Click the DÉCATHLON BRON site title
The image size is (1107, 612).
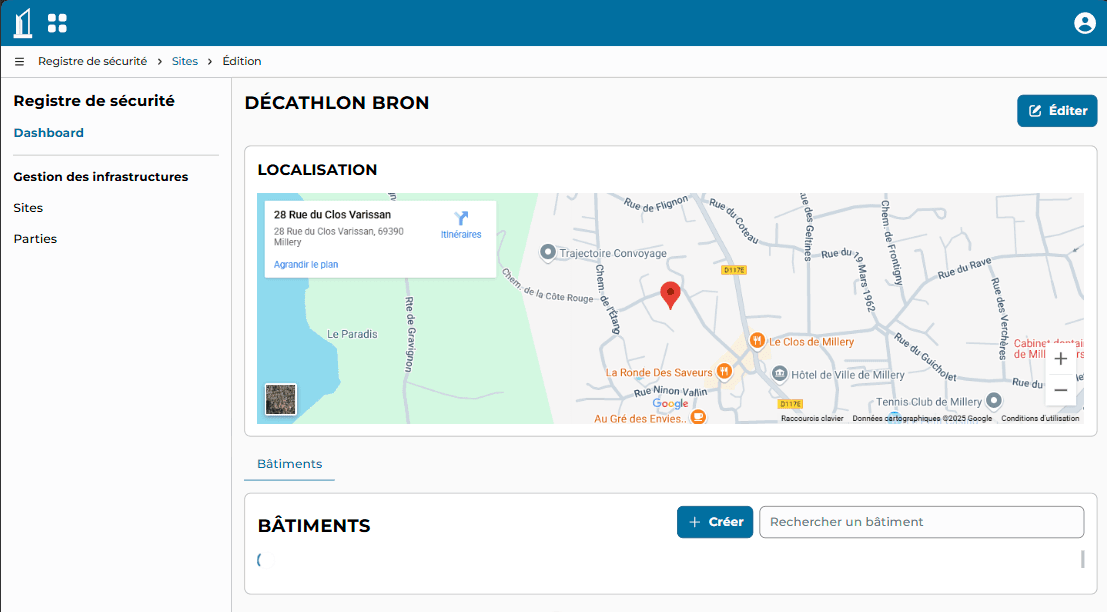click(x=337, y=103)
